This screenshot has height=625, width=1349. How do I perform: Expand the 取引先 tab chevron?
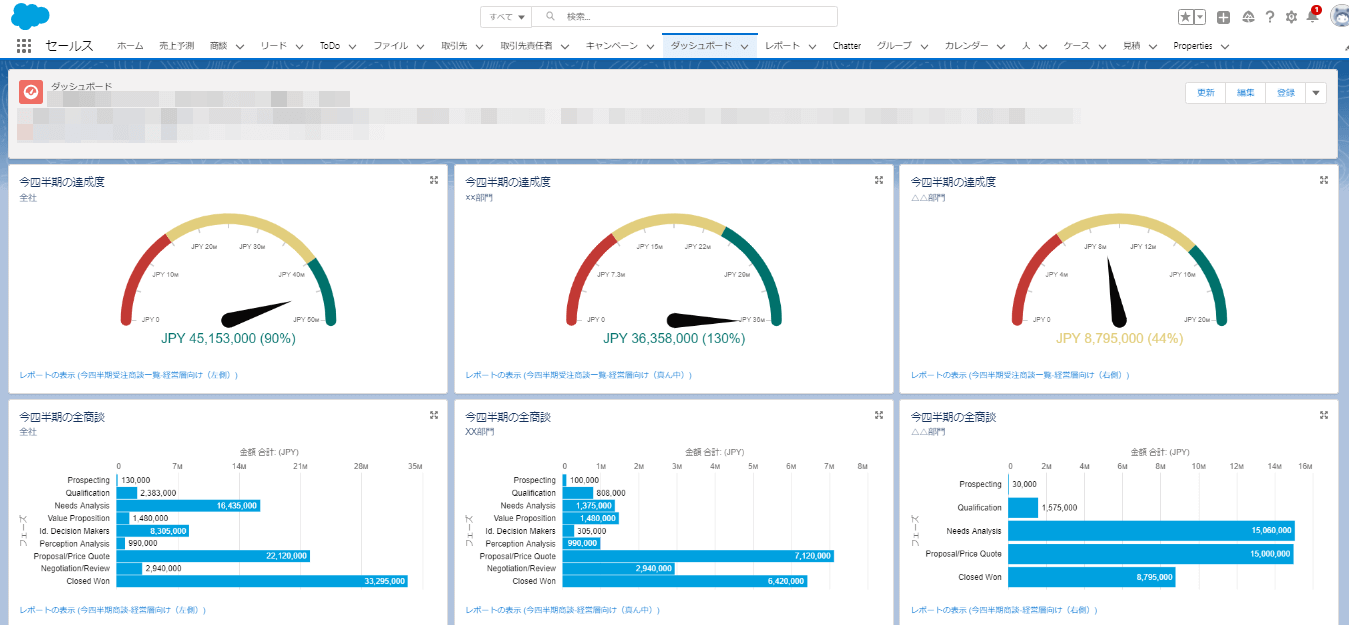[x=479, y=45]
